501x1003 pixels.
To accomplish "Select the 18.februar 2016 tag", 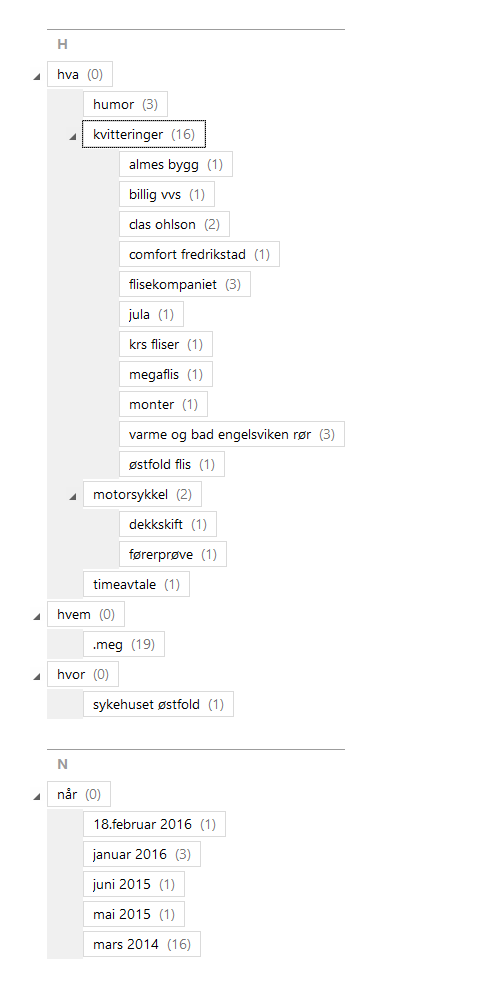I will point(154,825).
